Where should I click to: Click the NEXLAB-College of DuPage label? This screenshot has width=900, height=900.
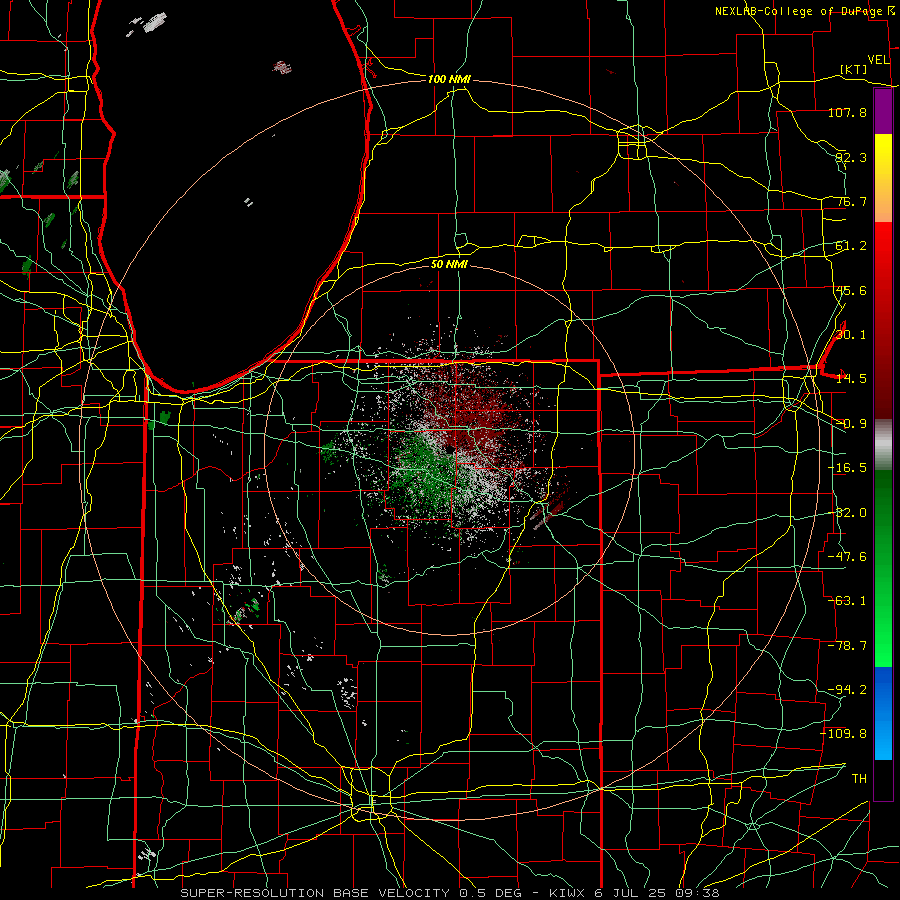pyautogui.click(x=798, y=11)
